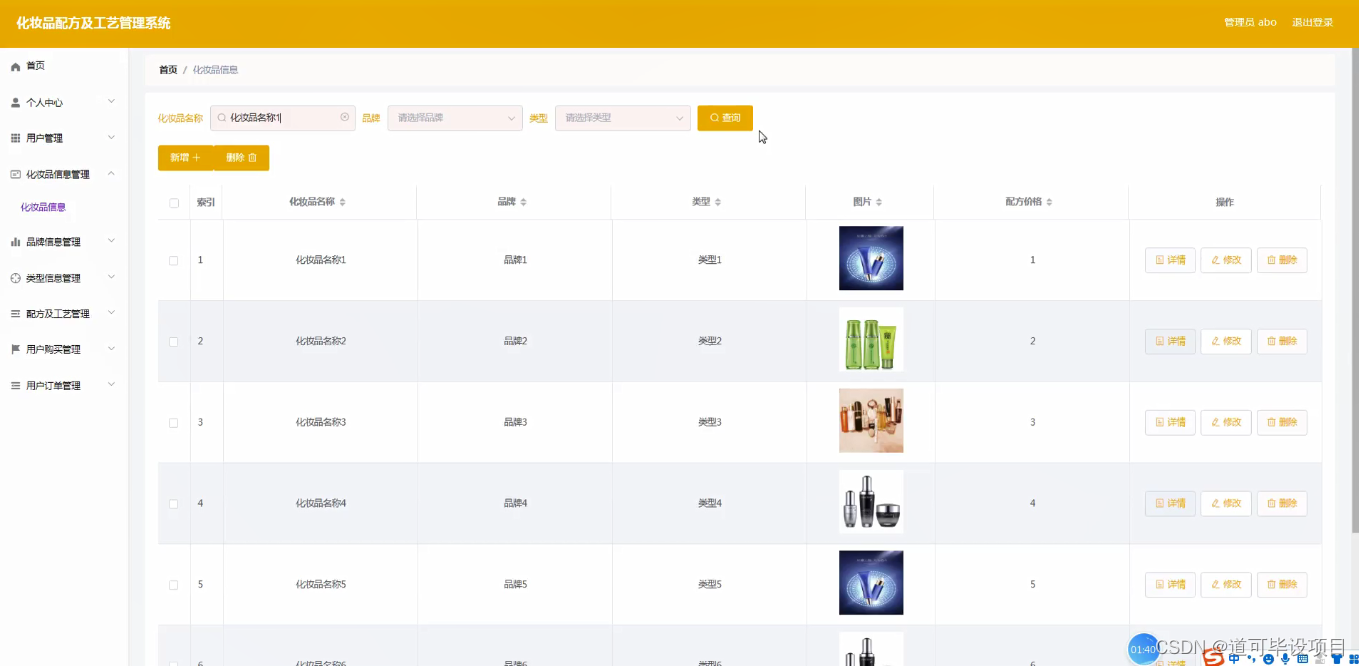The width and height of the screenshot is (1359, 666).
Task: Click the keyboard icon in the input toolbar
Action: 1302,658
